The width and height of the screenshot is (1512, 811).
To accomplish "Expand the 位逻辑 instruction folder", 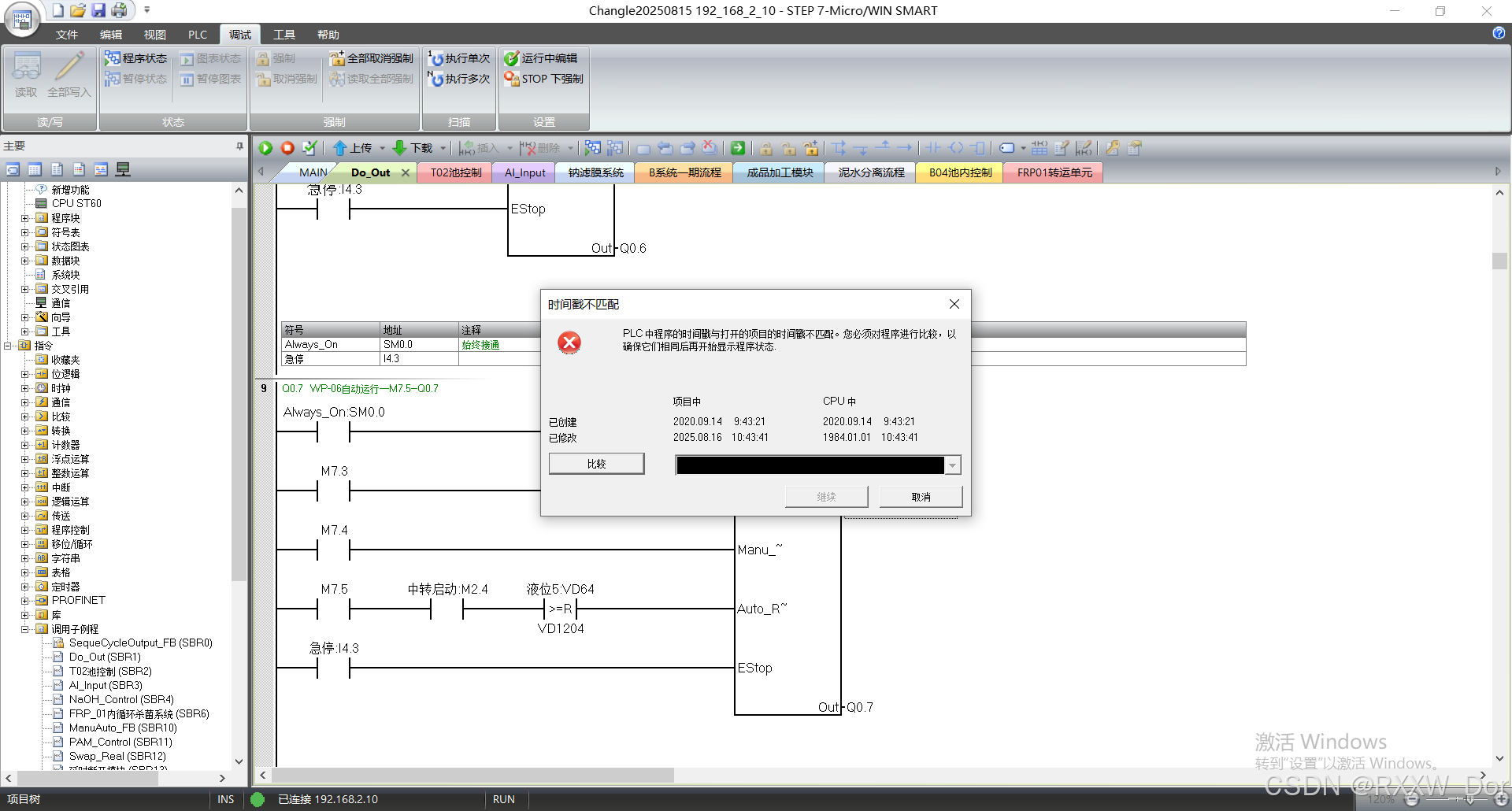I will [x=24, y=374].
